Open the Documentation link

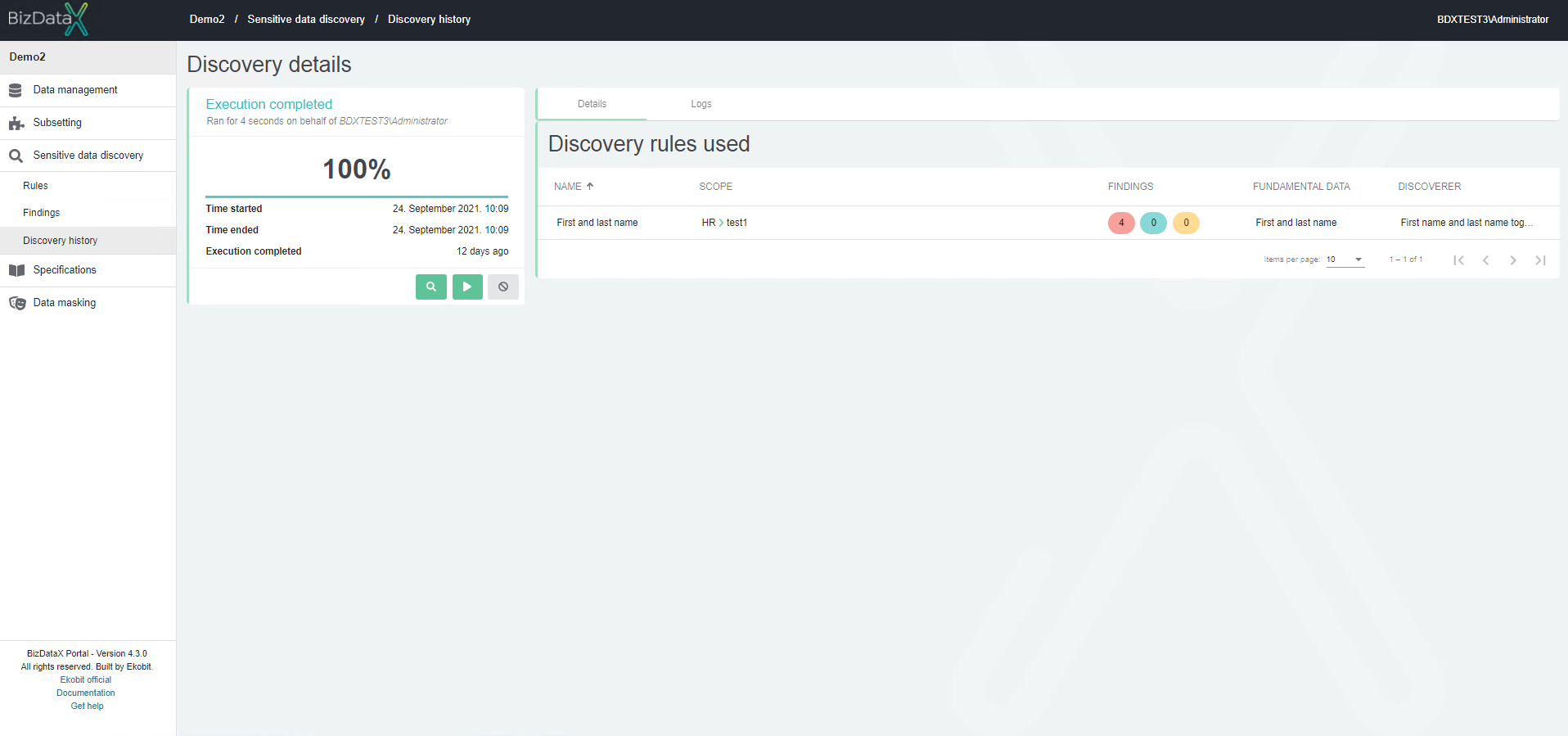tap(86, 693)
